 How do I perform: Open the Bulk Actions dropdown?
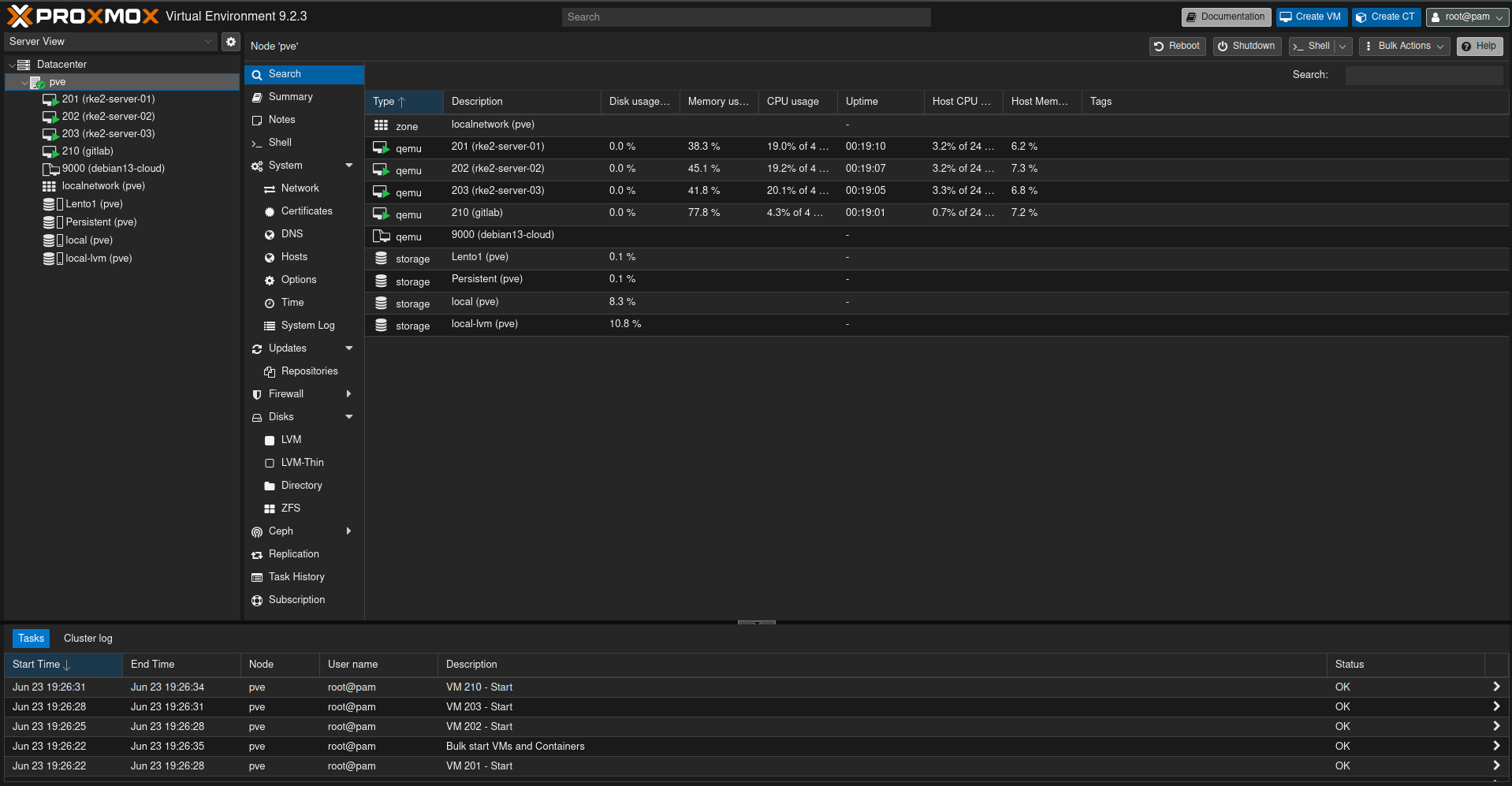pyautogui.click(x=1404, y=47)
